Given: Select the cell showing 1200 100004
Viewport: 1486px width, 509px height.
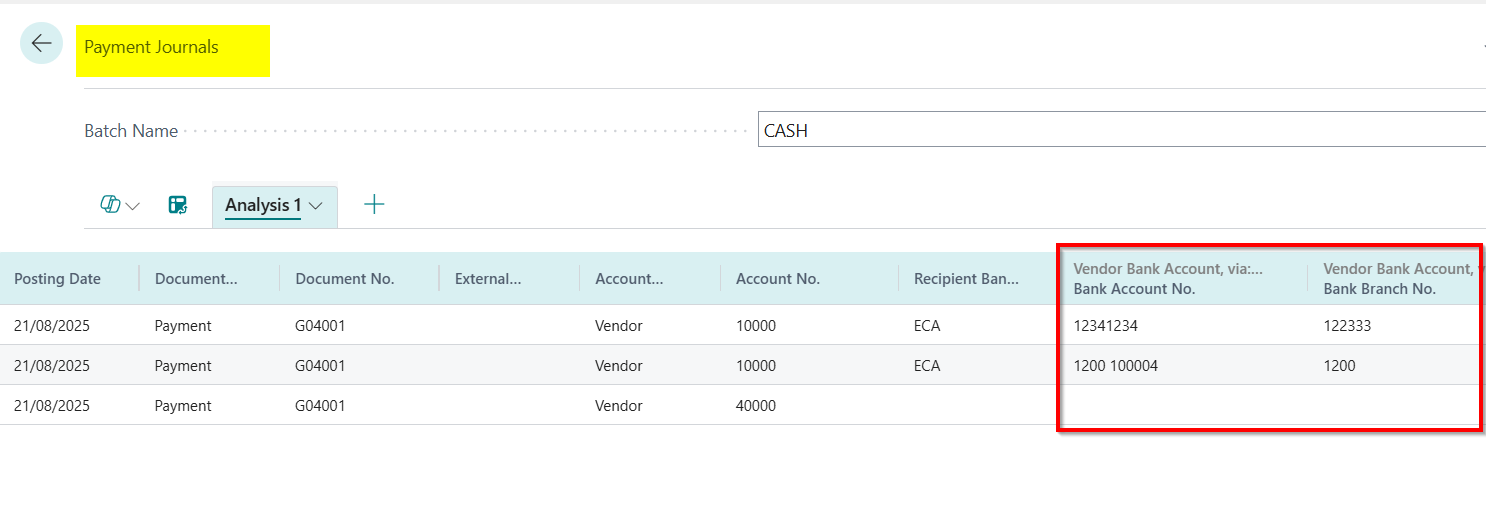Looking at the screenshot, I should (1115, 365).
